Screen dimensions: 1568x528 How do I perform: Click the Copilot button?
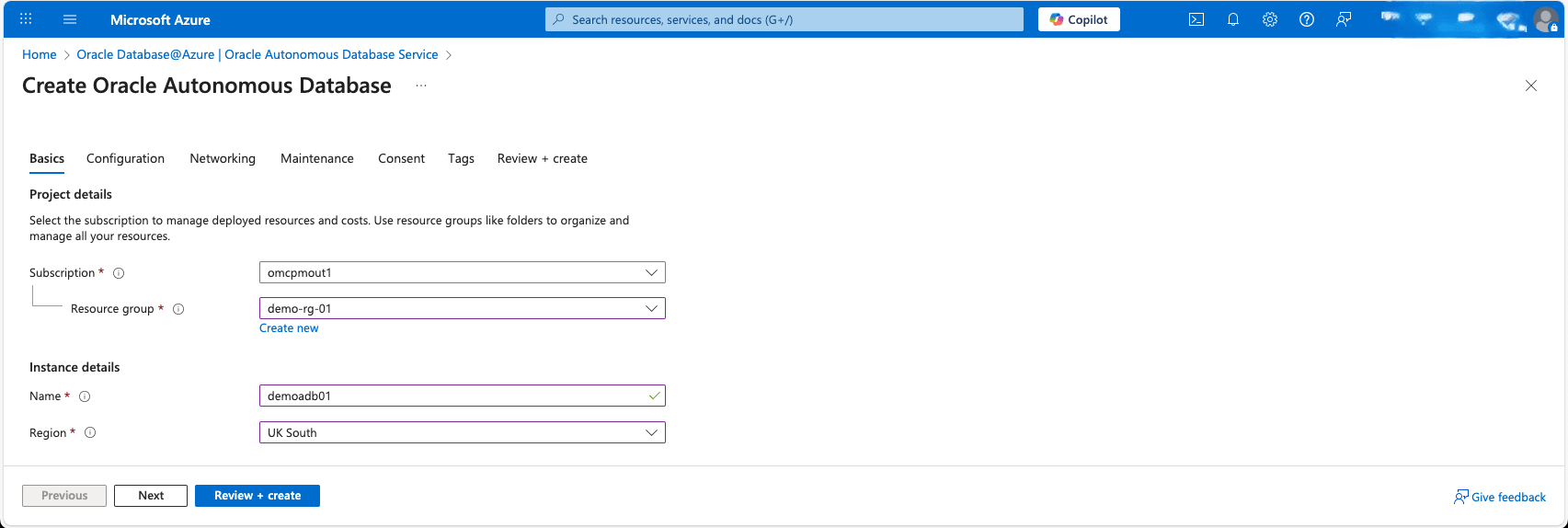[x=1079, y=19]
